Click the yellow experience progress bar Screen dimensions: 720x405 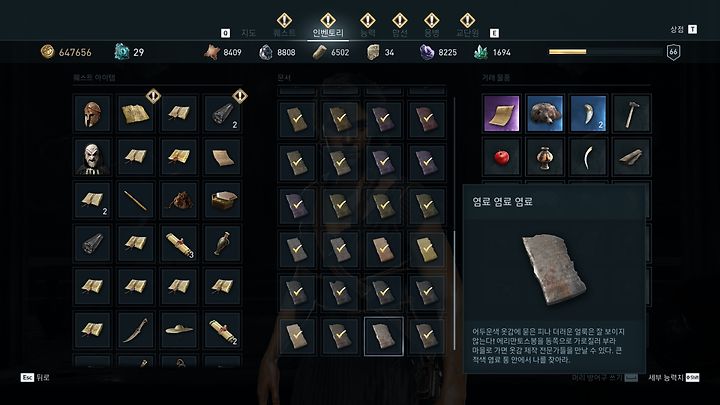click(604, 52)
